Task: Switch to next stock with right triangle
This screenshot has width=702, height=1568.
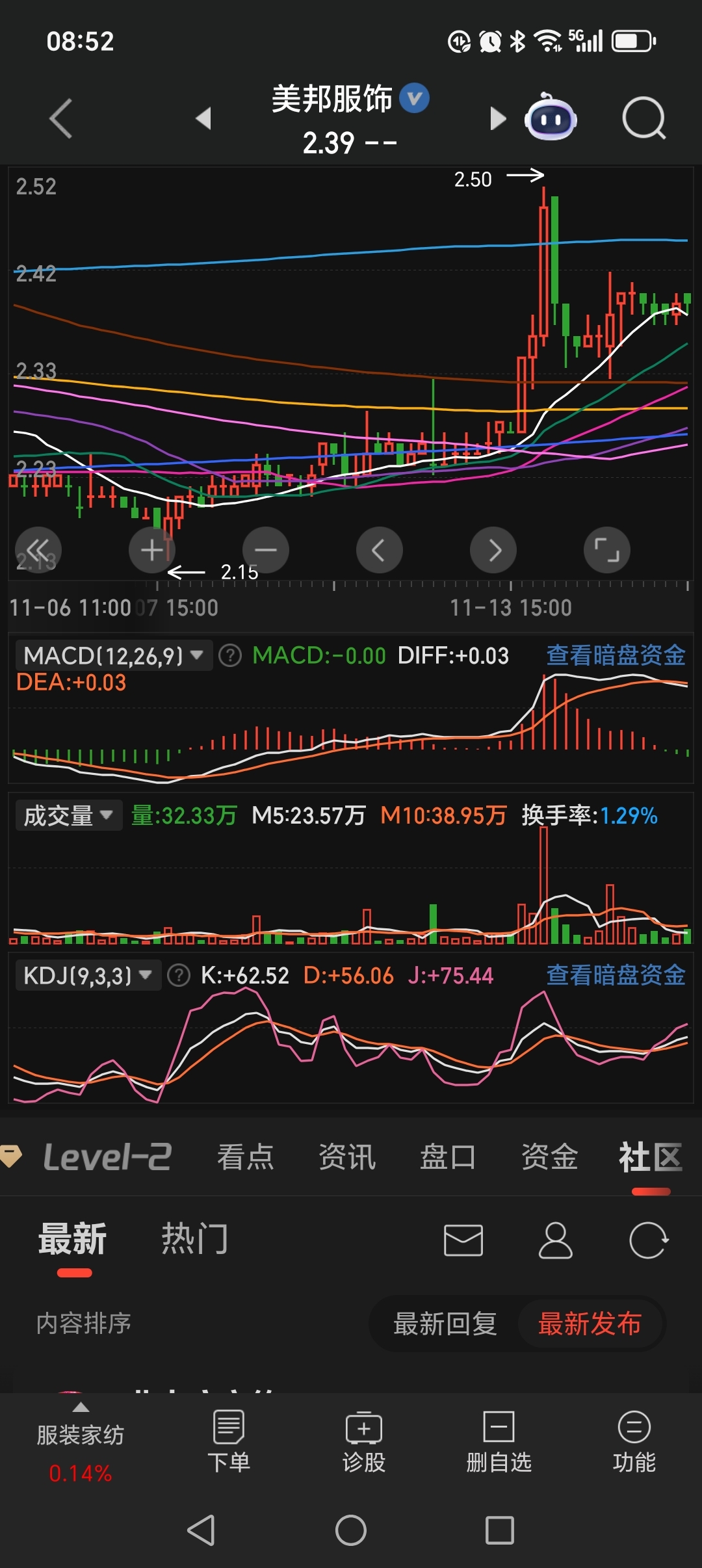Action: point(498,118)
